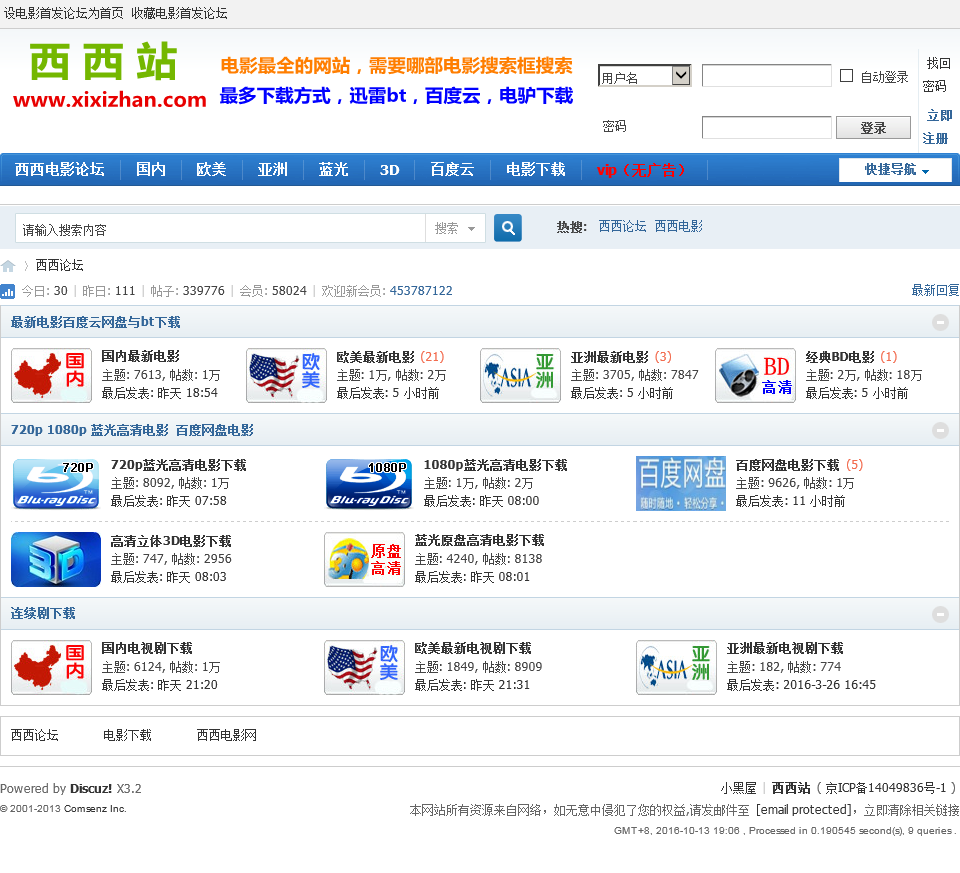Click the footer 电影下载 link

[127, 735]
